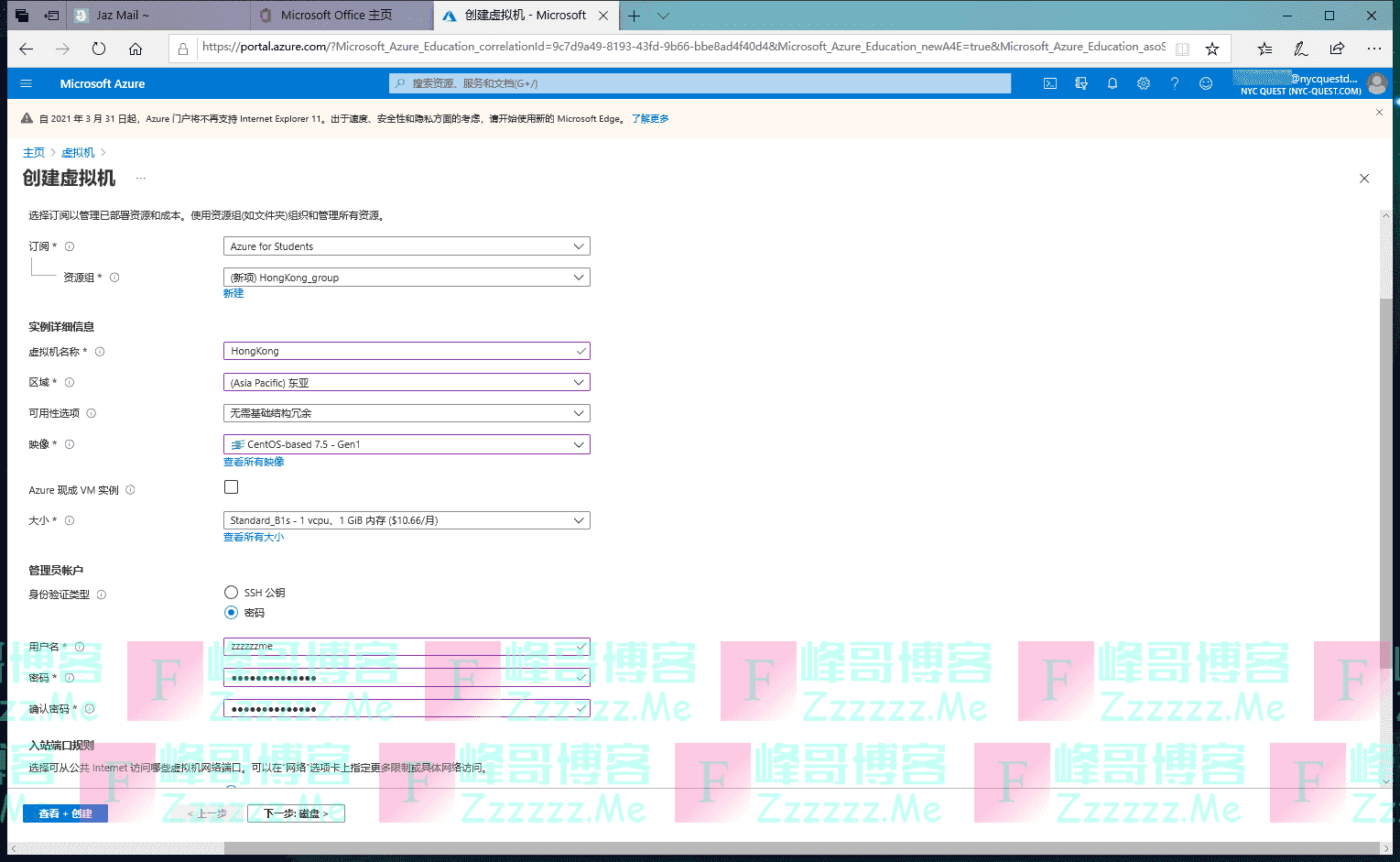Click 下一步: 磁盘 button
Viewport: 1400px width, 862px height.
[x=296, y=813]
